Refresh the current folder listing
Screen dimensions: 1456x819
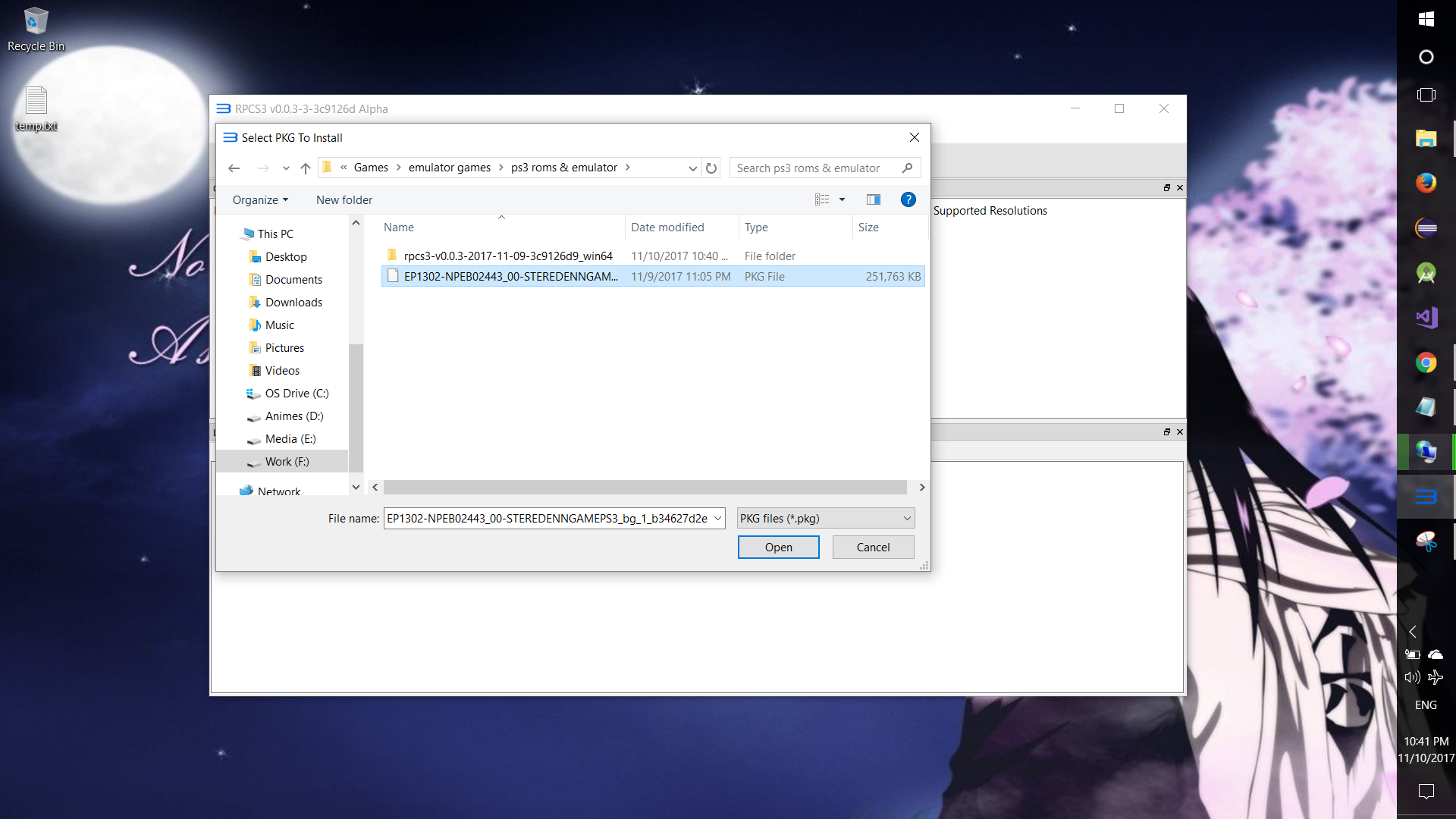(711, 168)
